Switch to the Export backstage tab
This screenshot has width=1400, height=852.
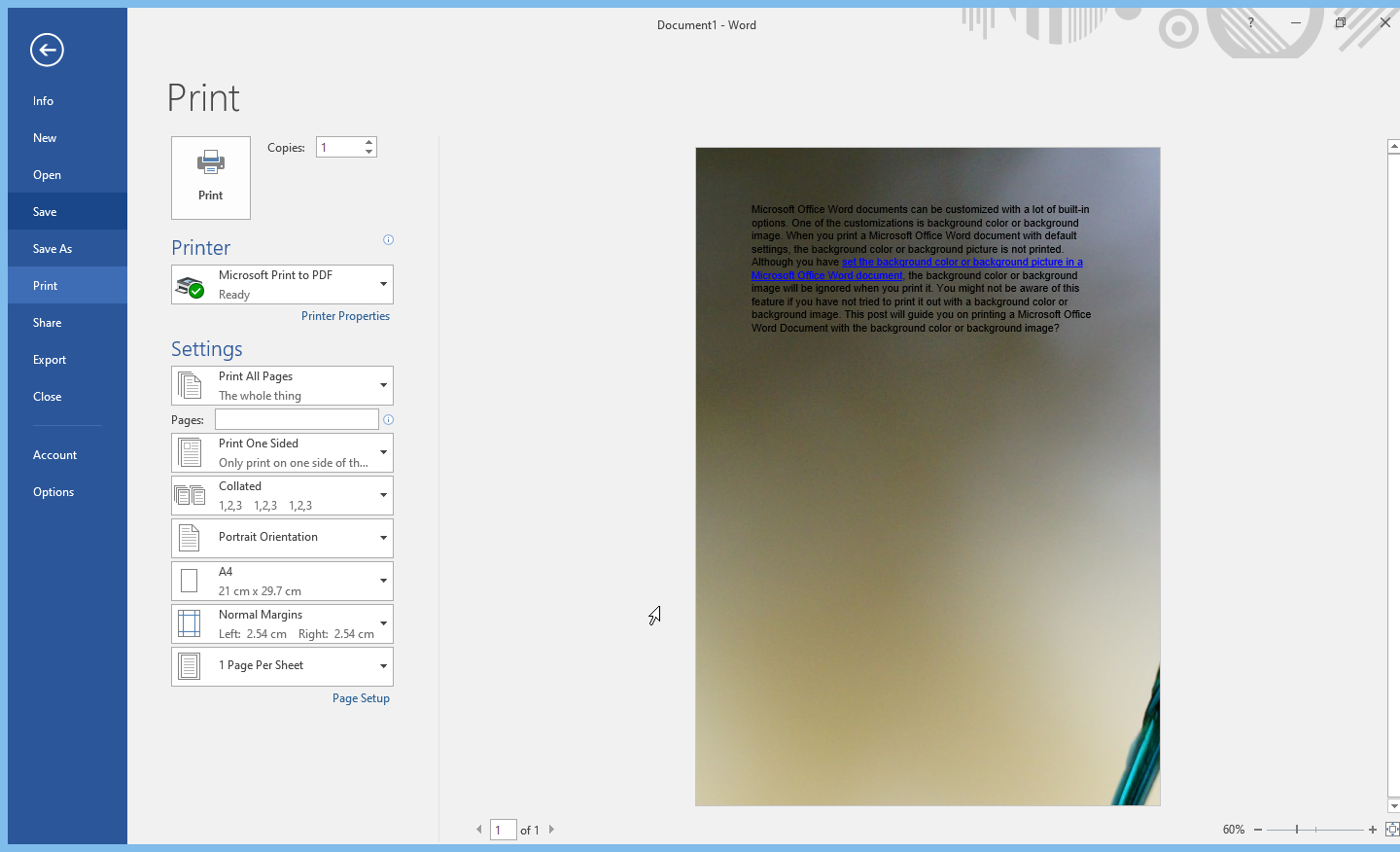pyautogui.click(x=50, y=359)
